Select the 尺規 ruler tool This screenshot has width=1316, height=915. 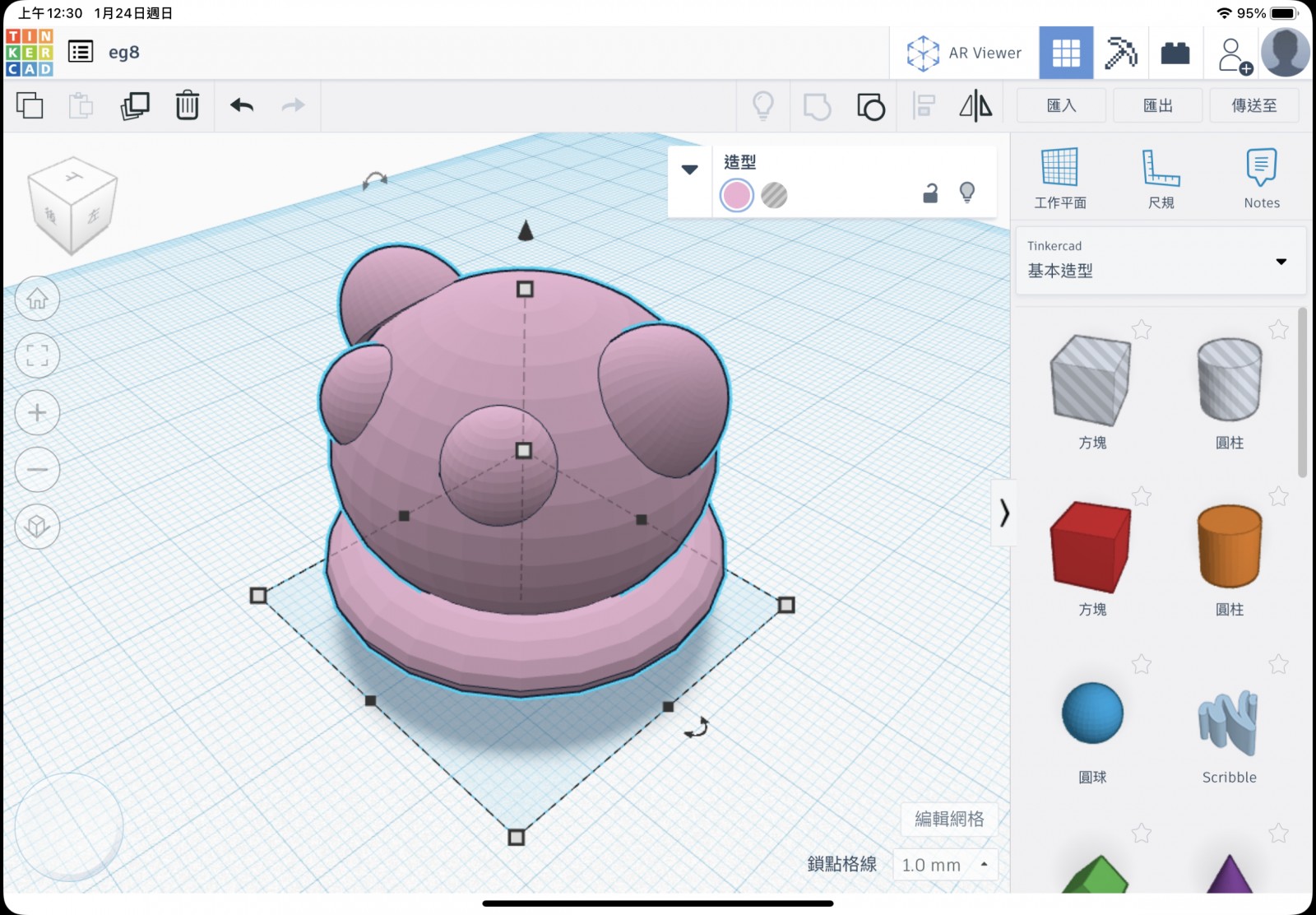1161,179
